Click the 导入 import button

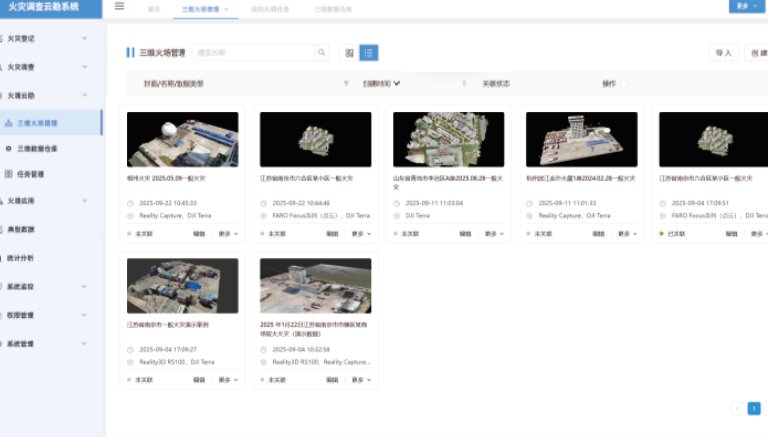[723, 53]
